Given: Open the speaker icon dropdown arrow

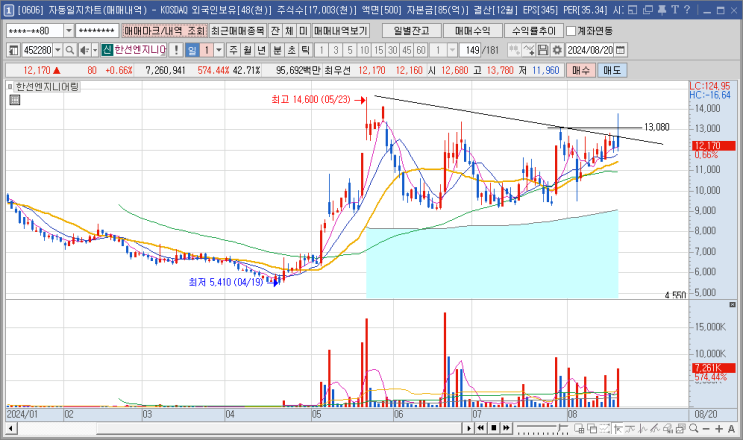Looking at the screenshot, I should point(95,50).
